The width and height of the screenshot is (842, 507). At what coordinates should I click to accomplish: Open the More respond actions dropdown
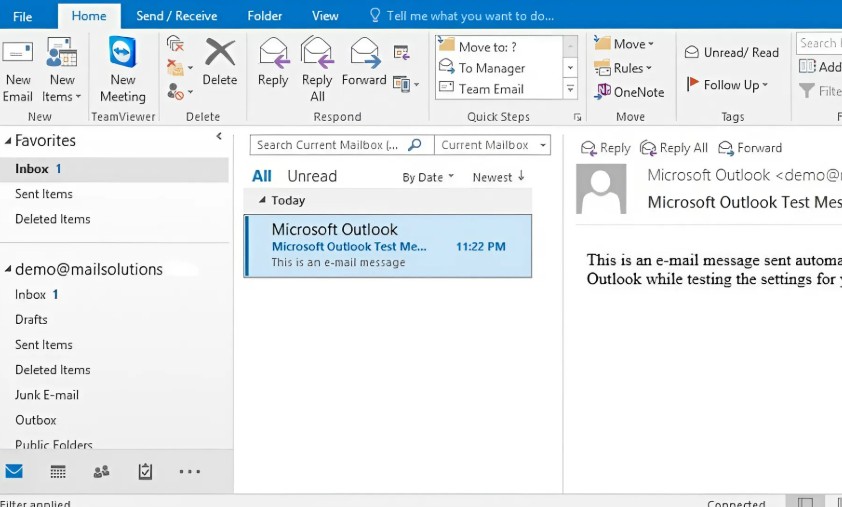405,84
